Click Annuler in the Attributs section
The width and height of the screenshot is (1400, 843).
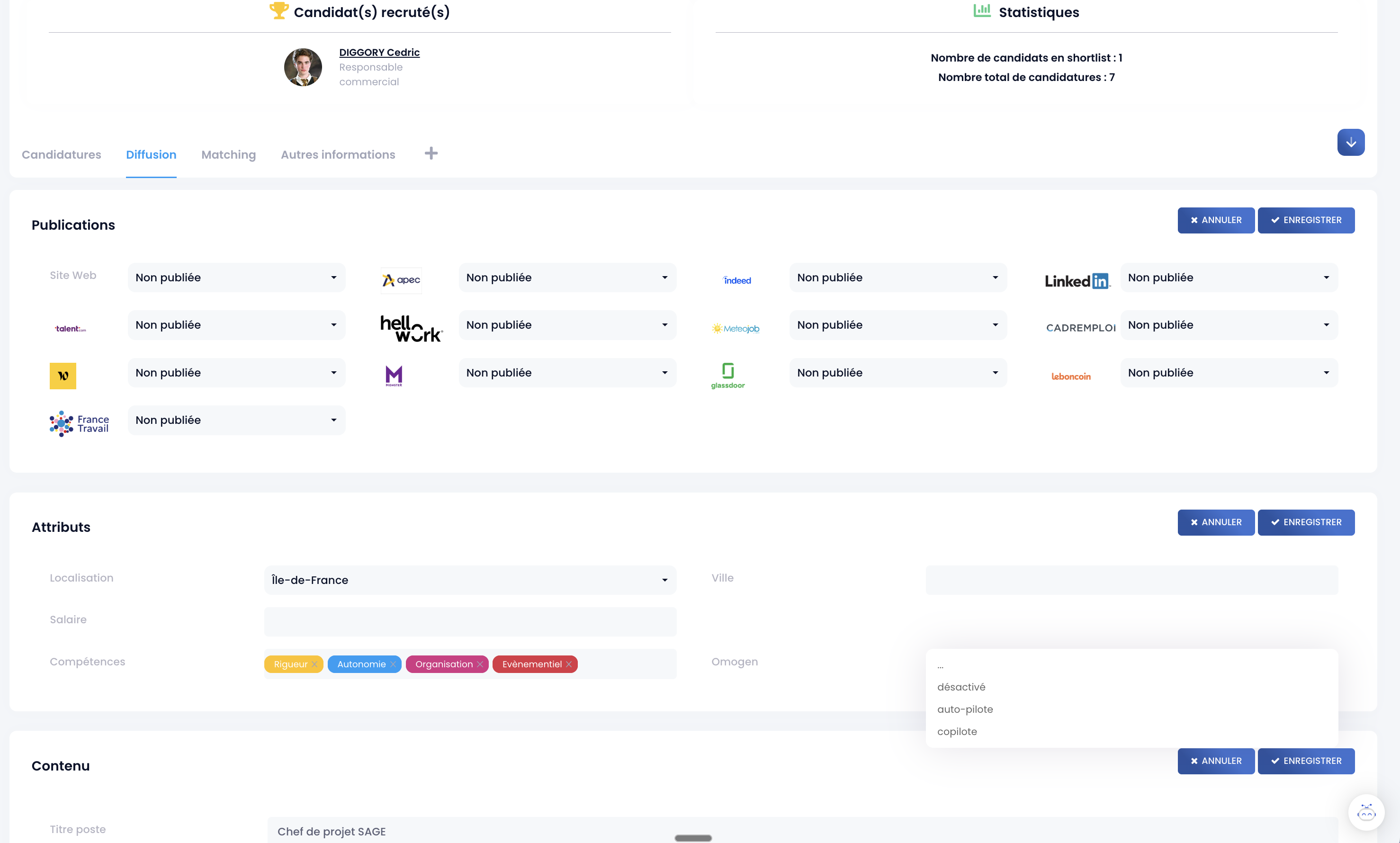pyautogui.click(x=1215, y=522)
